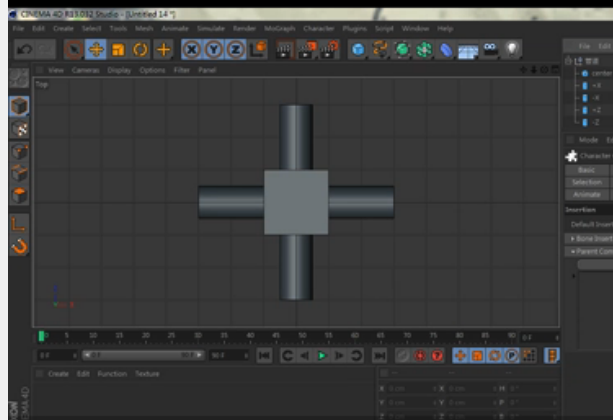Screen dimensions: 613x420
Task: Open the spline pen tools icon
Action: 380,50
